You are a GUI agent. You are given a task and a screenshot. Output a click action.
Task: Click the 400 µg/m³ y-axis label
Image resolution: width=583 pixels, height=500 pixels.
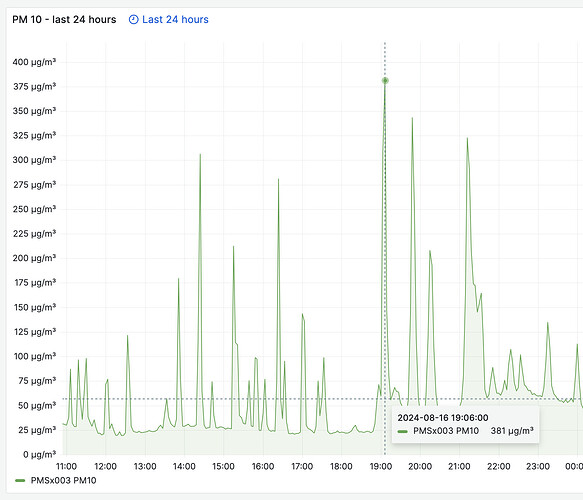pos(34,62)
